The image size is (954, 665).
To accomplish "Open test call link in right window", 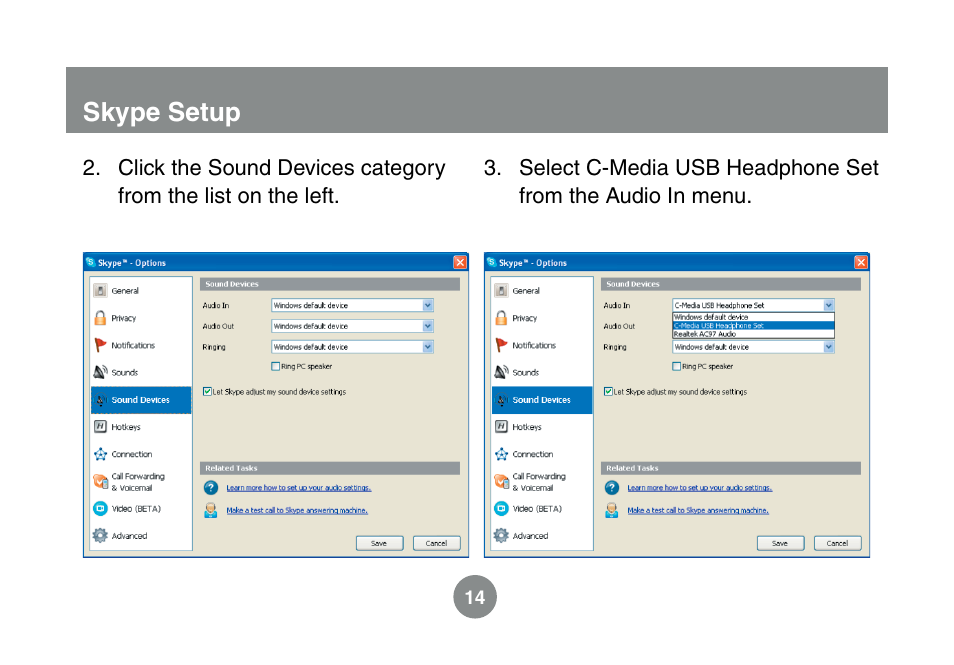I will pyautogui.click(x=698, y=510).
